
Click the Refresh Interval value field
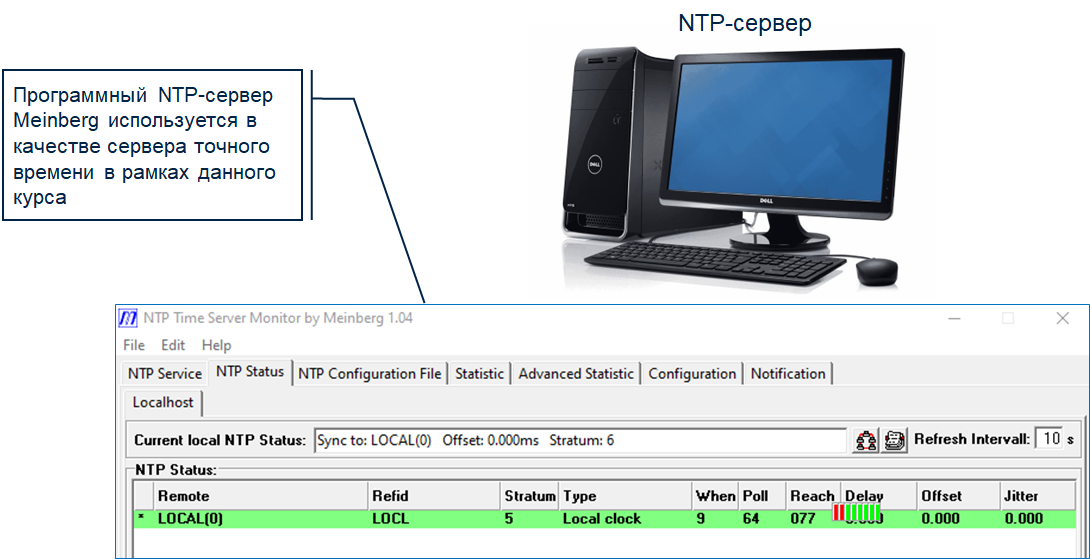pyautogui.click(x=1048, y=439)
